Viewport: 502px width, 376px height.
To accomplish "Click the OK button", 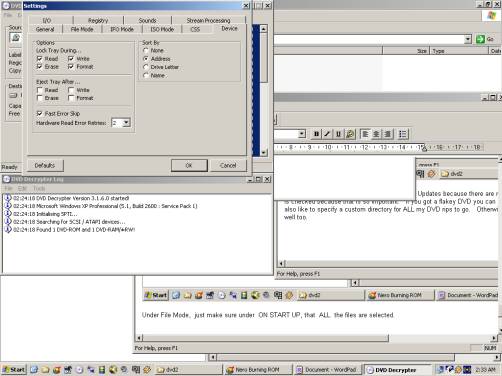I will coord(189,165).
